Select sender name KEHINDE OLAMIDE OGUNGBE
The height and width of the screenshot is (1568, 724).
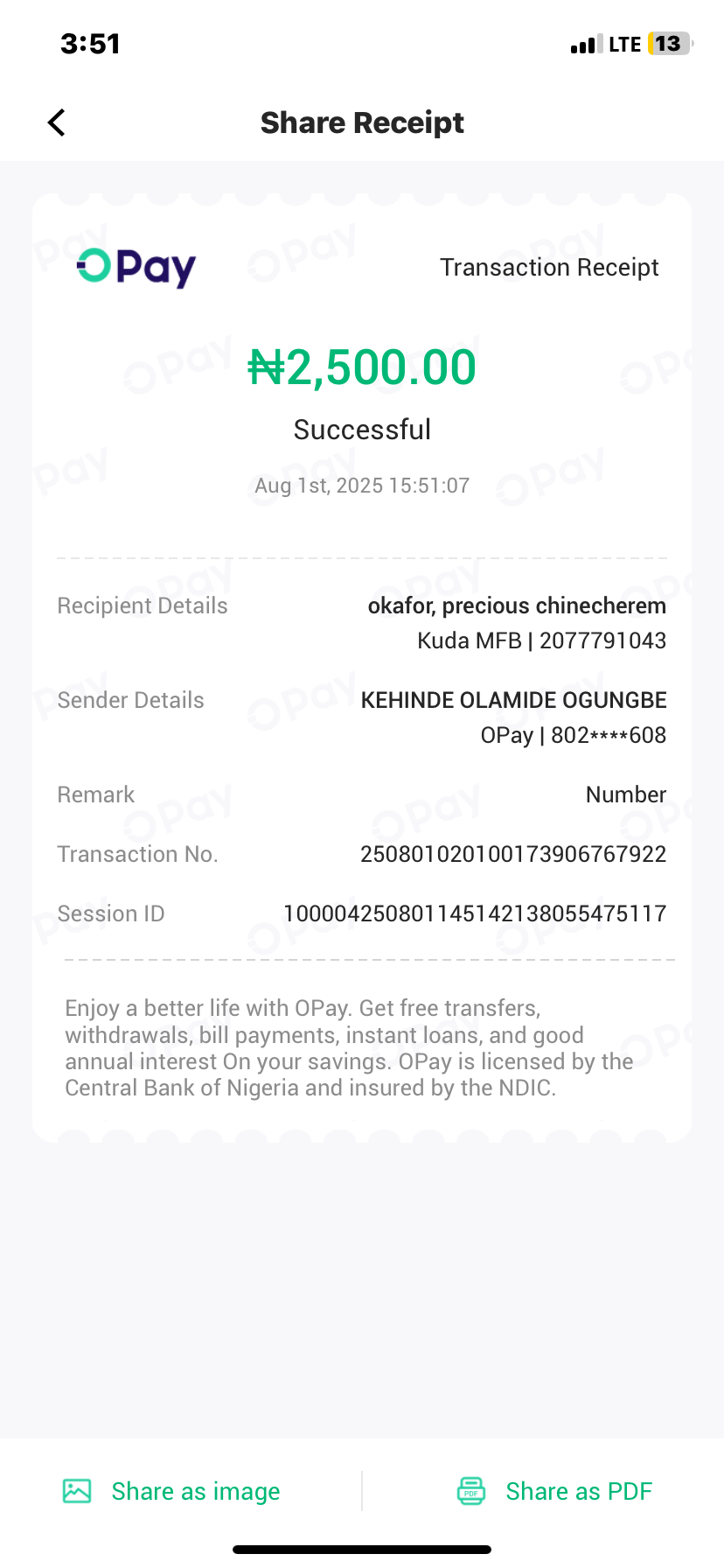[513, 700]
